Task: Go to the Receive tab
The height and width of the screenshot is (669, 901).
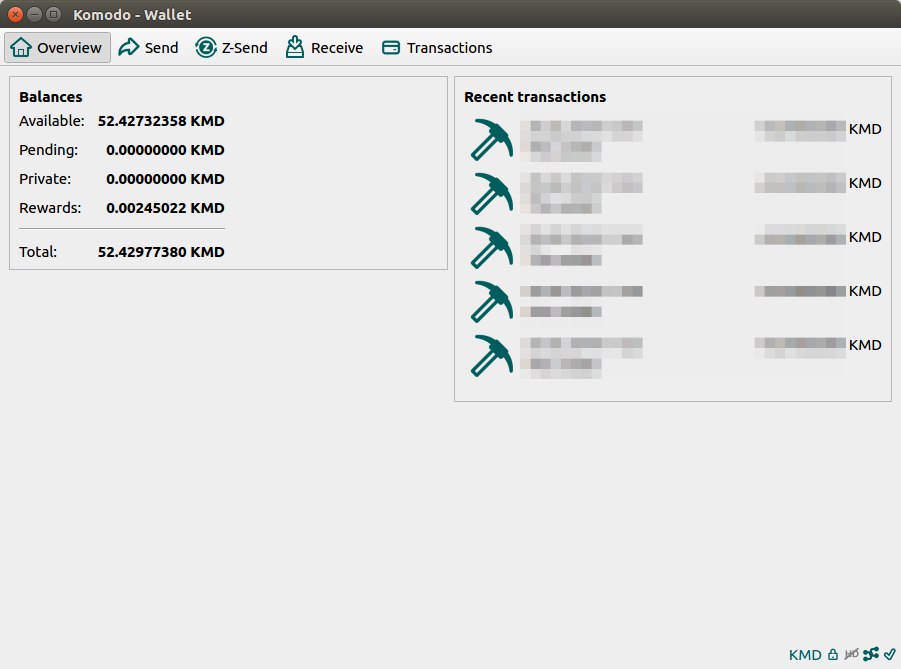Action: [x=325, y=48]
